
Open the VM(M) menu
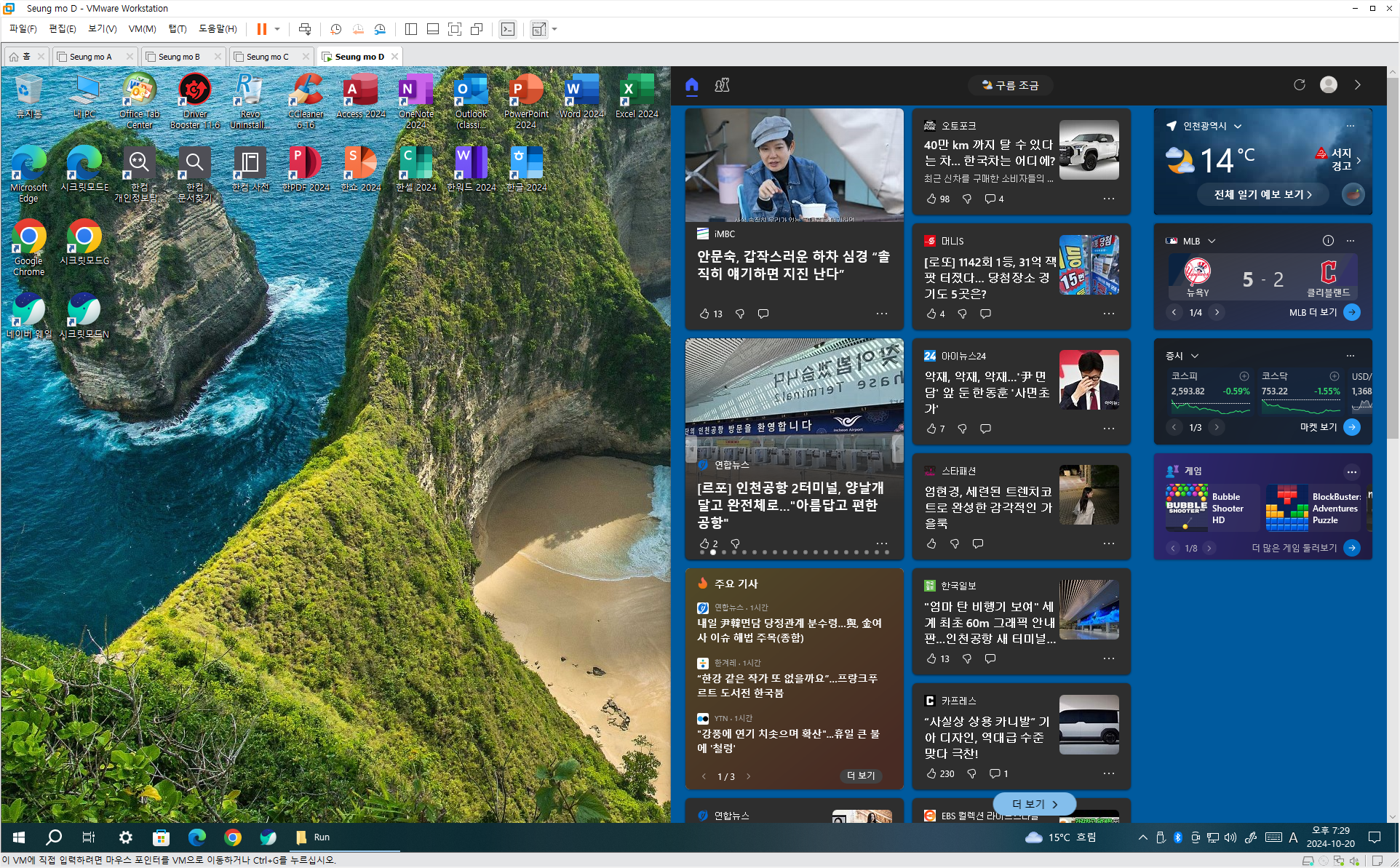coord(142,29)
